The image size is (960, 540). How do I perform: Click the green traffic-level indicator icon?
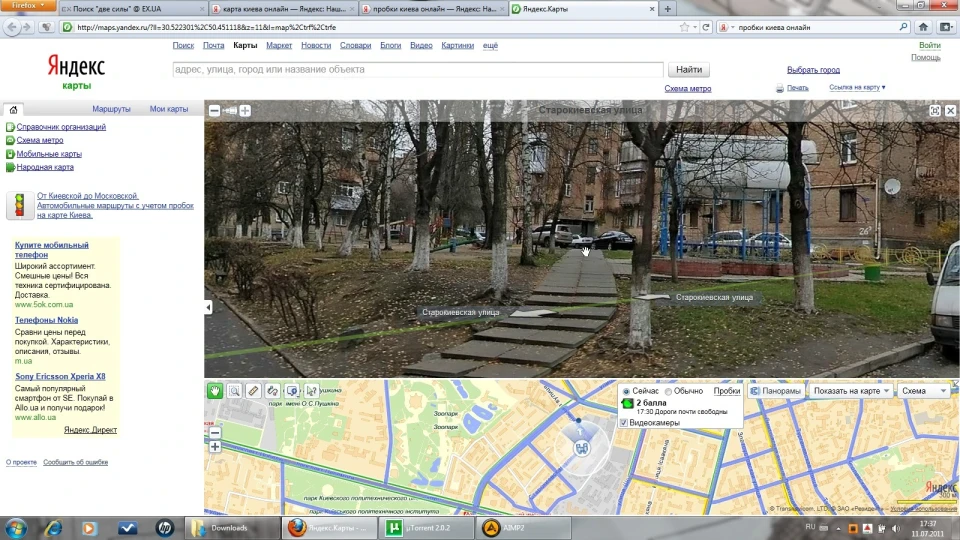[x=628, y=403]
